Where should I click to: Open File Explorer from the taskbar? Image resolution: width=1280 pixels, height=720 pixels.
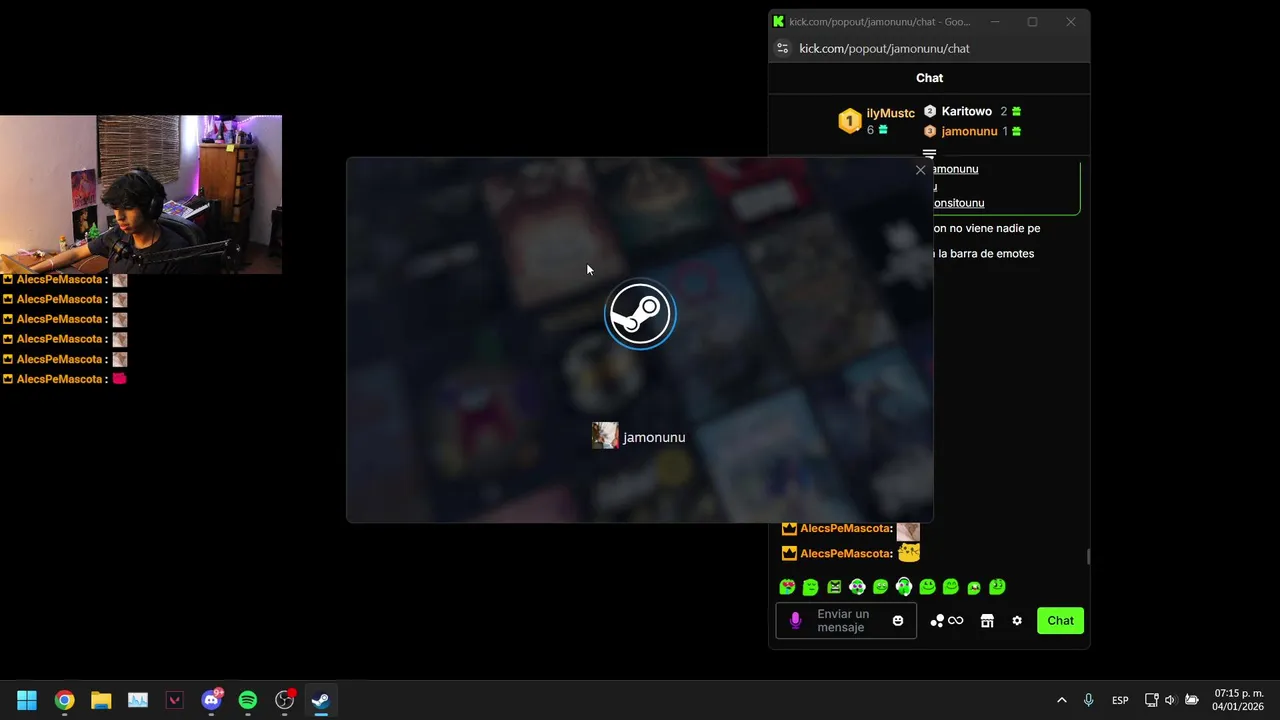tap(101, 700)
